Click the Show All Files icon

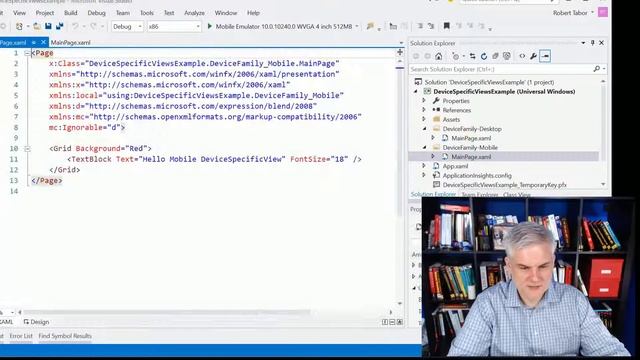point(507,56)
